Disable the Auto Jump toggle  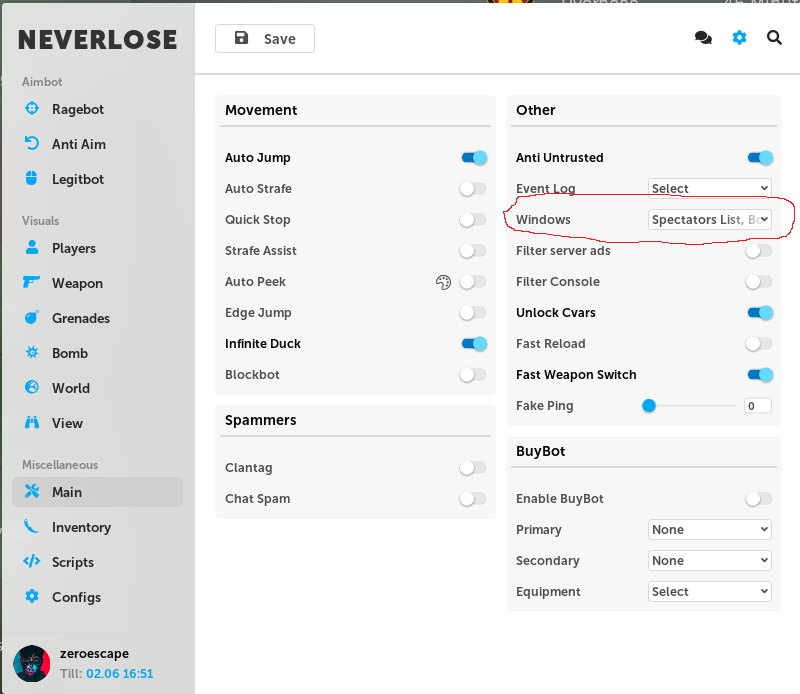(474, 158)
